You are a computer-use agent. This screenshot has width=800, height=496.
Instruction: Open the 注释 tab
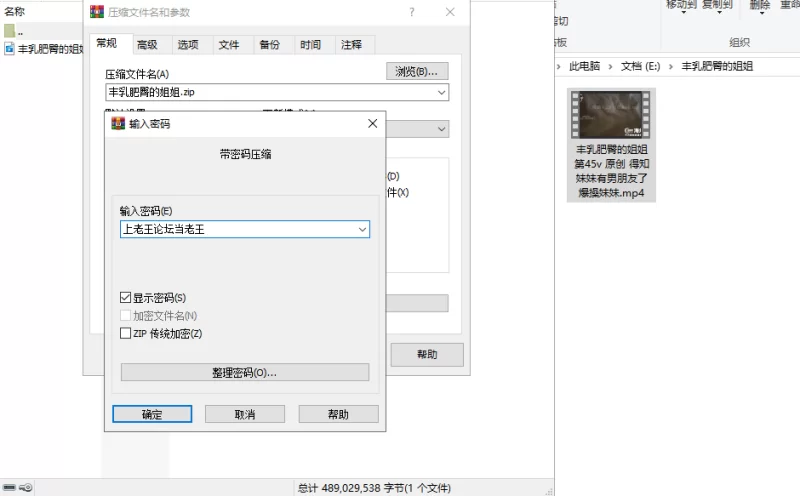click(x=351, y=45)
